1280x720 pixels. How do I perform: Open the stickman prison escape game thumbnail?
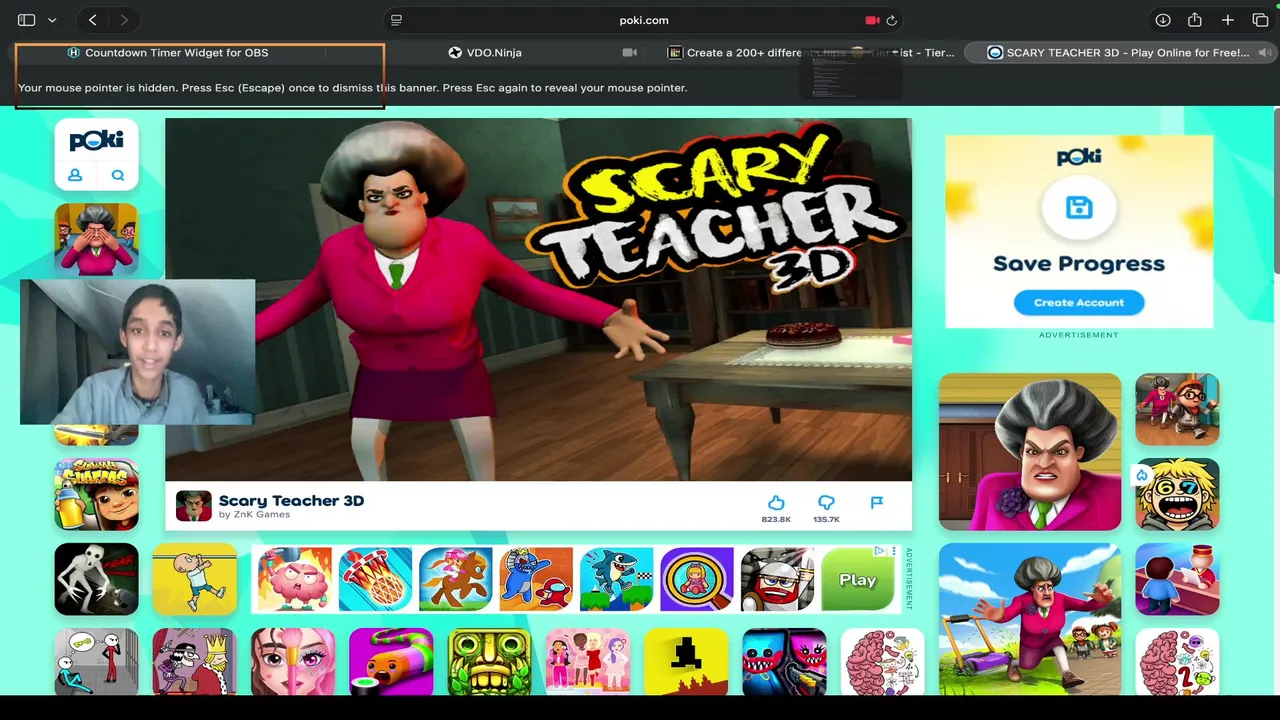(x=96, y=661)
